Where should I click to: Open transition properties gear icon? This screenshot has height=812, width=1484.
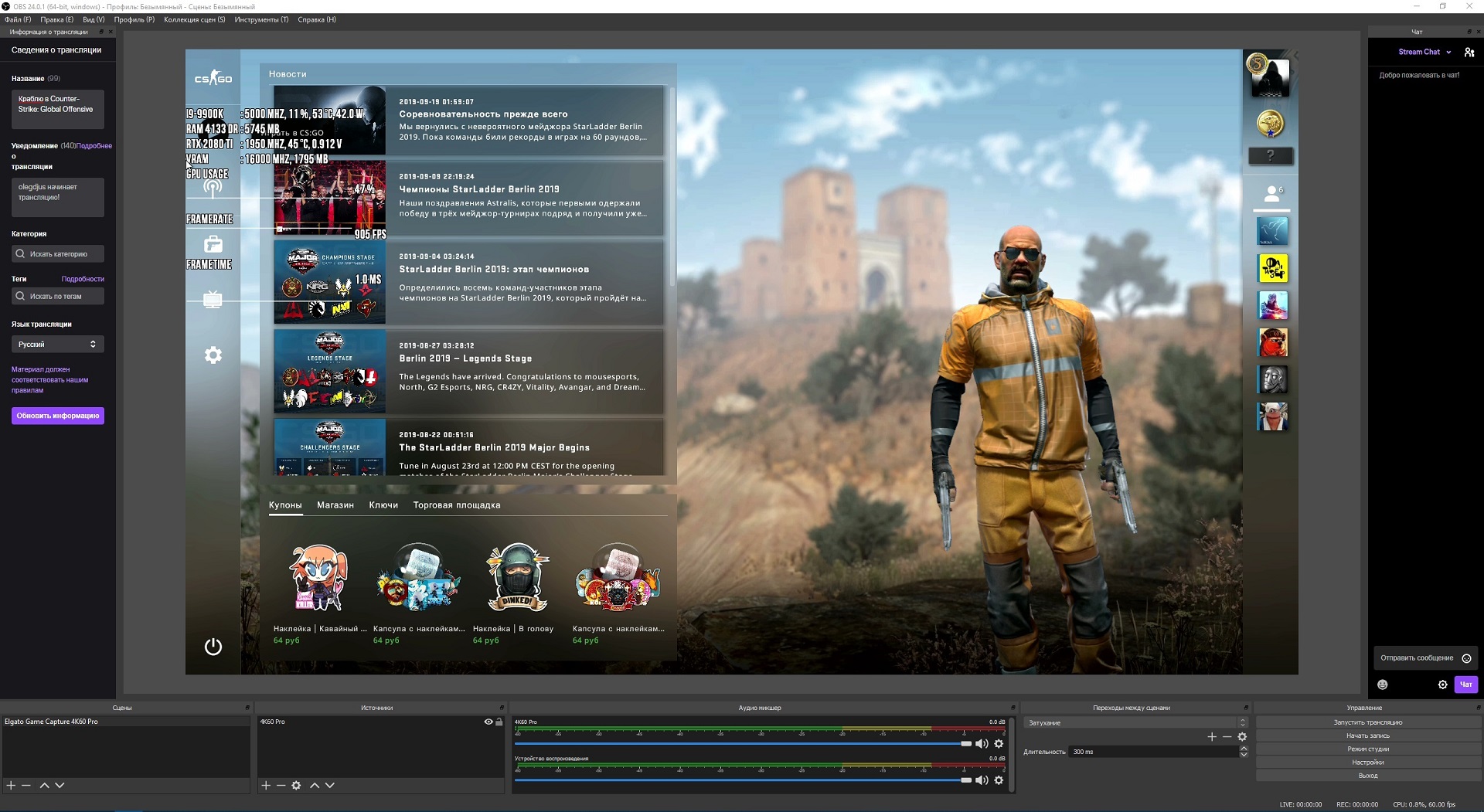coord(1242,737)
